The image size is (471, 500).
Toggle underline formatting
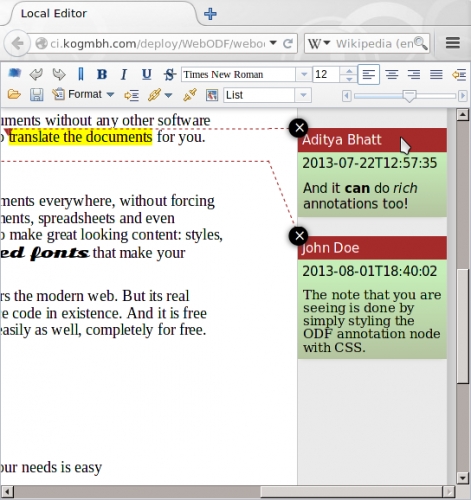[147, 74]
